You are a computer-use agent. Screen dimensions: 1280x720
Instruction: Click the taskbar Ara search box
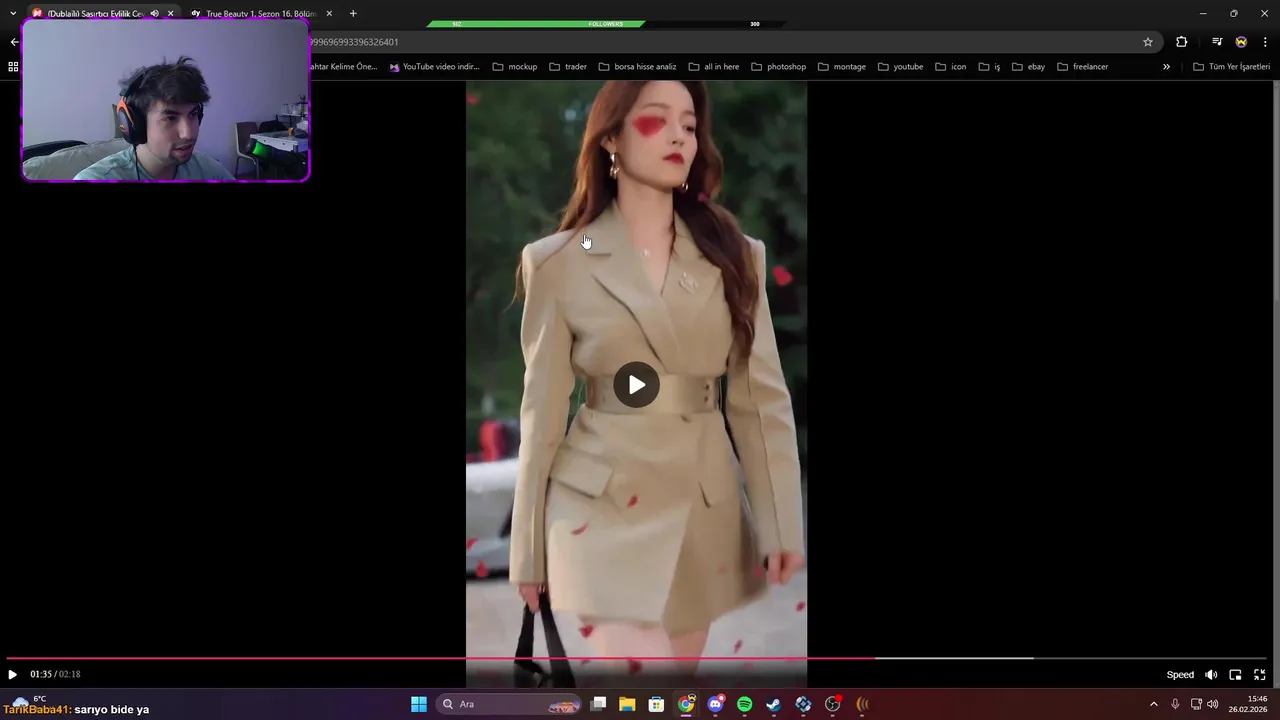(510, 704)
